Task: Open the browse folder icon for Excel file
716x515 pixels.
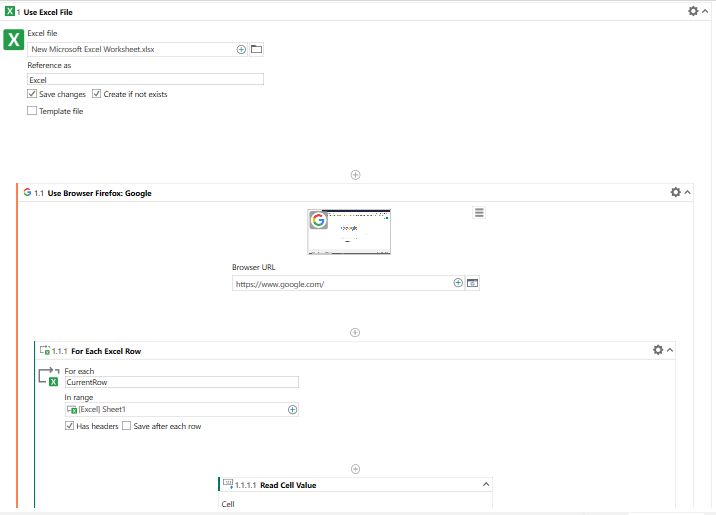Action: 257,49
